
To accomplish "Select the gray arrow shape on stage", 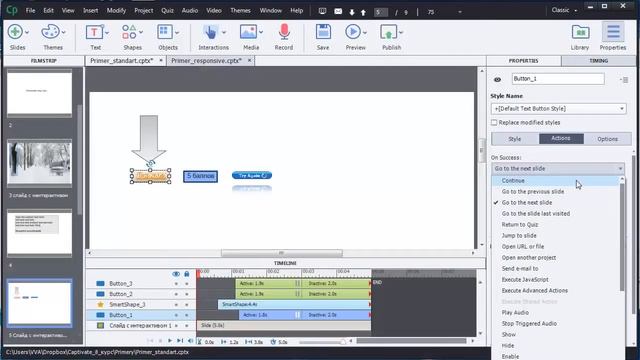I will pos(149,139).
